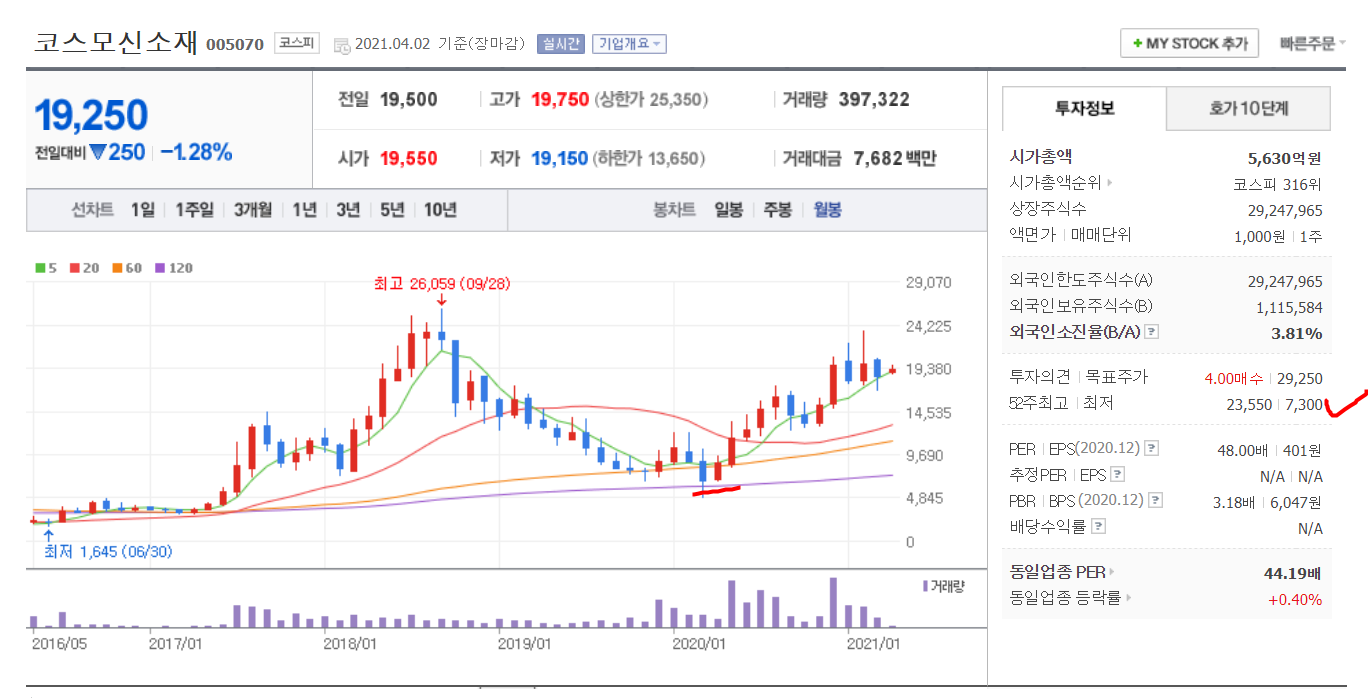This screenshot has width=1368, height=698.
Task: Open the 동일업종 PER link
Action: pos(1063,573)
